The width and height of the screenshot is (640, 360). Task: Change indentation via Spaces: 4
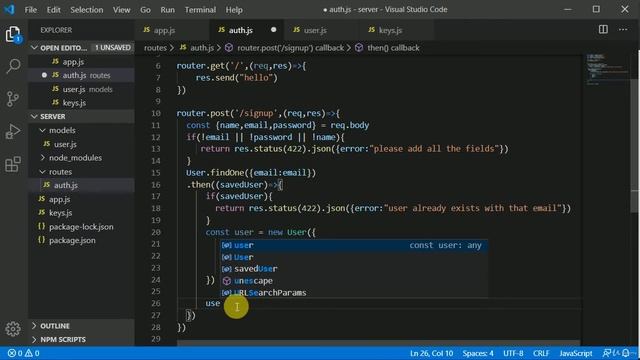point(478,353)
